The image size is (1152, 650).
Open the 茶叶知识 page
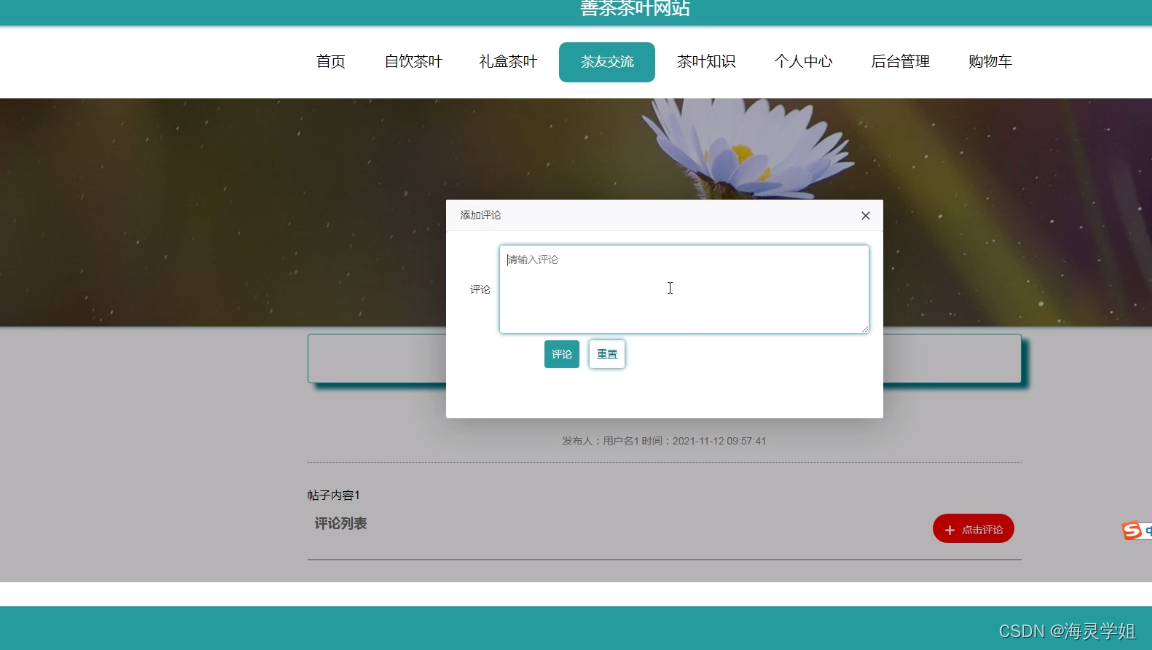coord(706,61)
